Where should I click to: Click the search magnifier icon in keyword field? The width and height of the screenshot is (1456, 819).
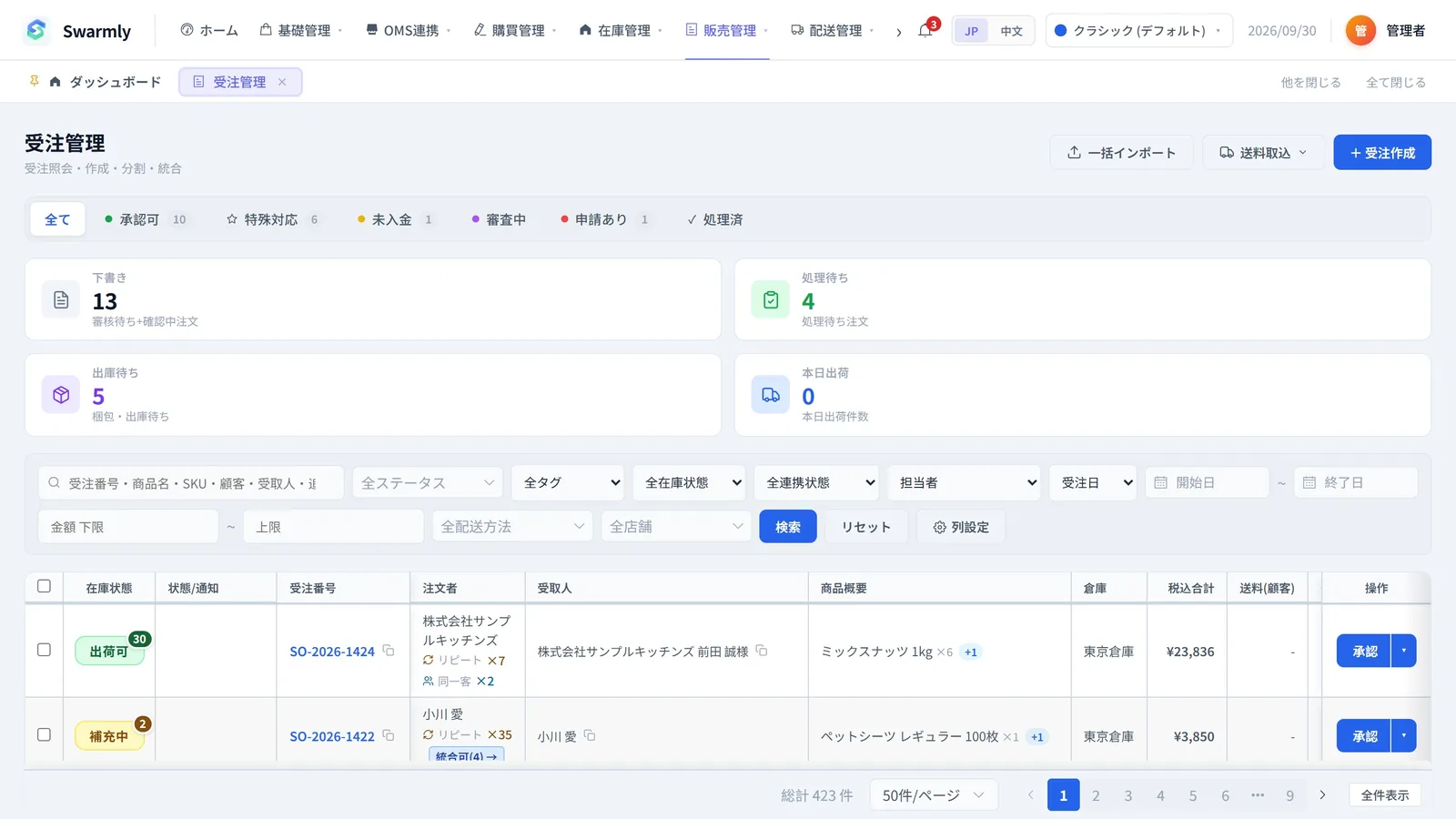coord(55,482)
